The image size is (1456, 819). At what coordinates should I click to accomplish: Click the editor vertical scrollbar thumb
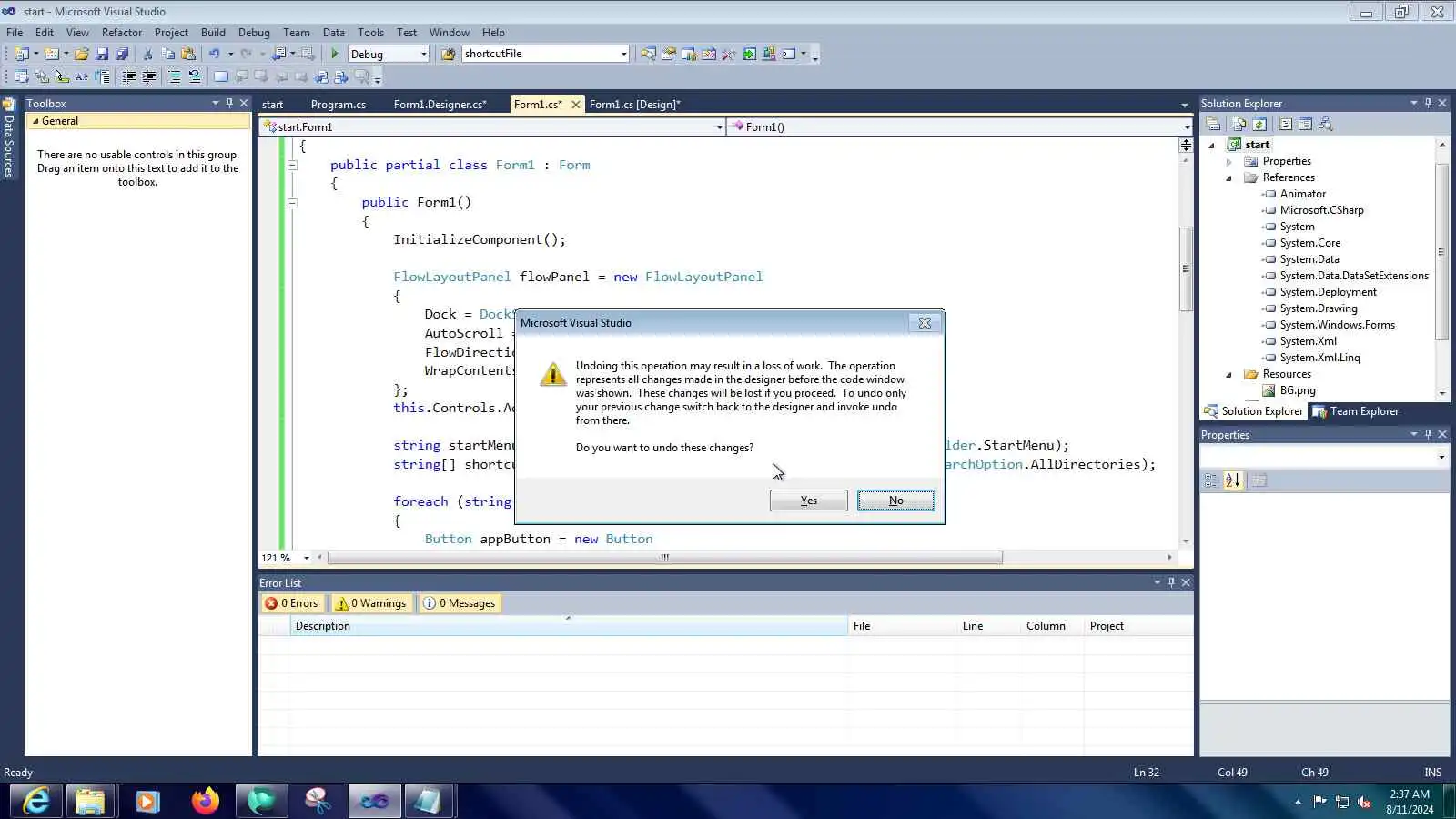tap(1185, 268)
